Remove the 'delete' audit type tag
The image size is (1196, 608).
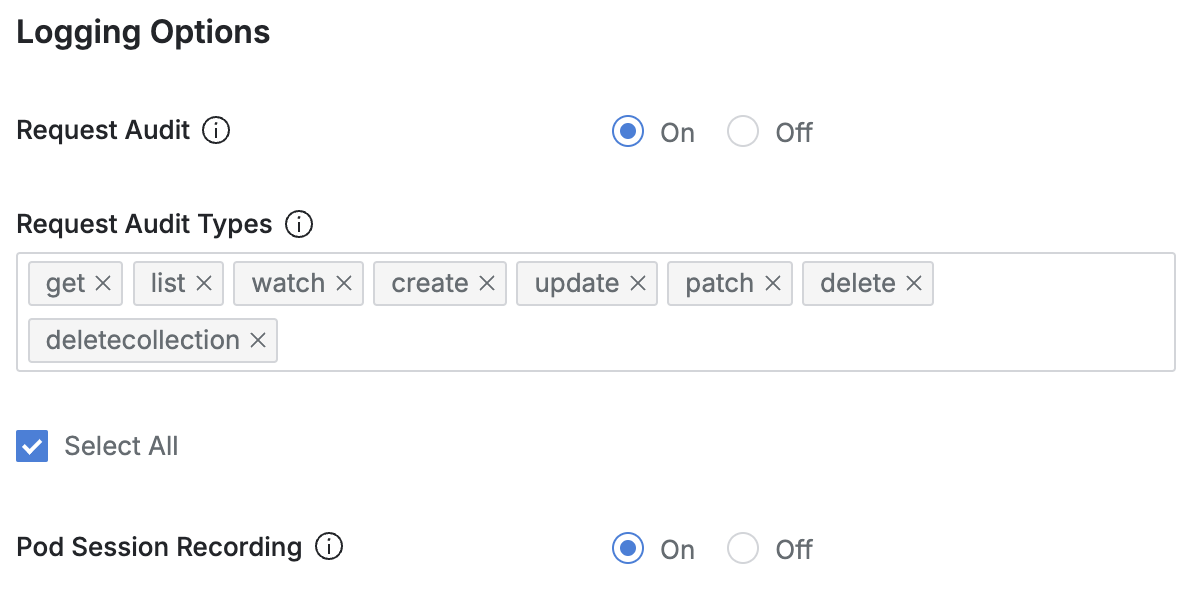pos(913,284)
